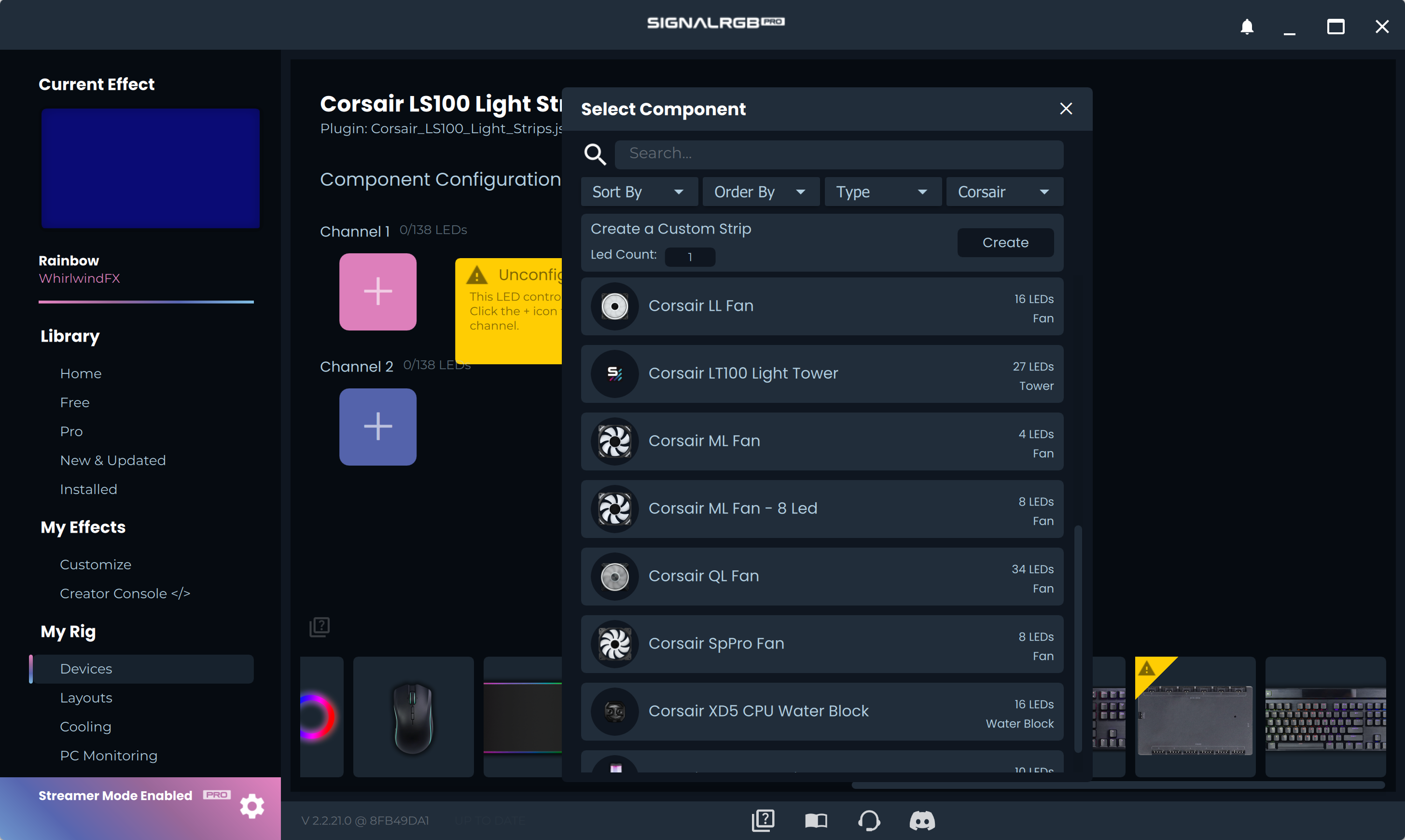This screenshot has height=840, width=1405.
Task: Open Customize under My Effects
Action: 95,565
